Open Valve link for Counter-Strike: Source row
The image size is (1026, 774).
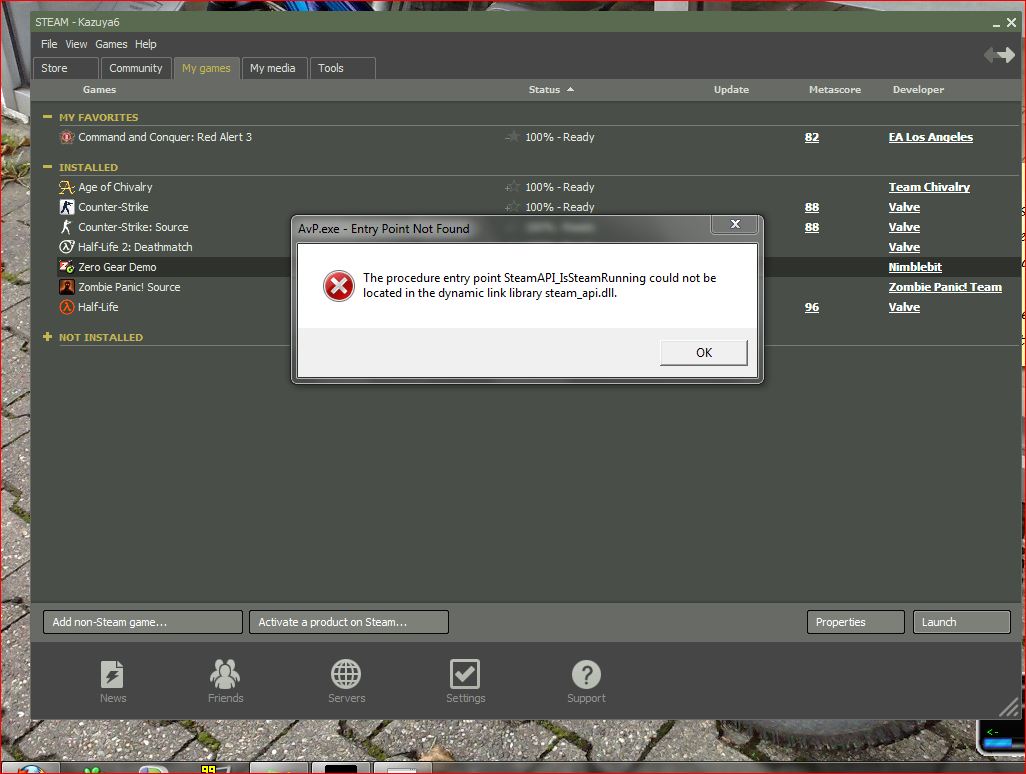pos(904,227)
